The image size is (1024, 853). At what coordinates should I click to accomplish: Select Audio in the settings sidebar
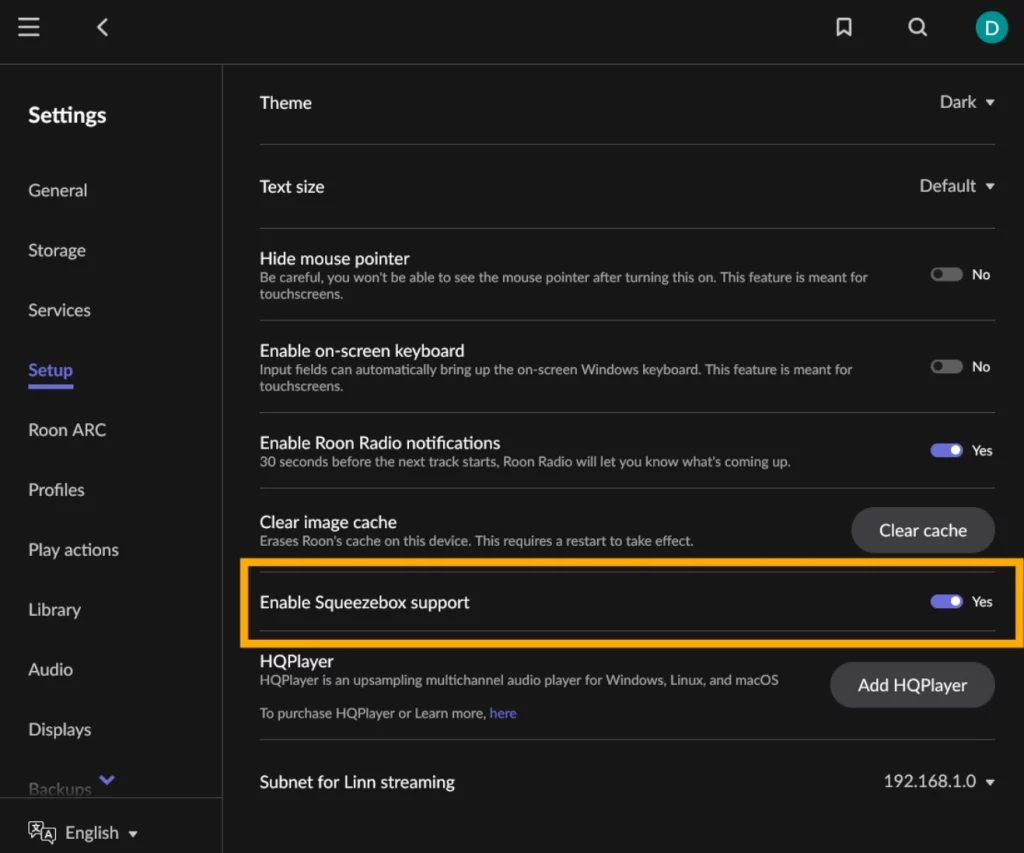tap(50, 669)
